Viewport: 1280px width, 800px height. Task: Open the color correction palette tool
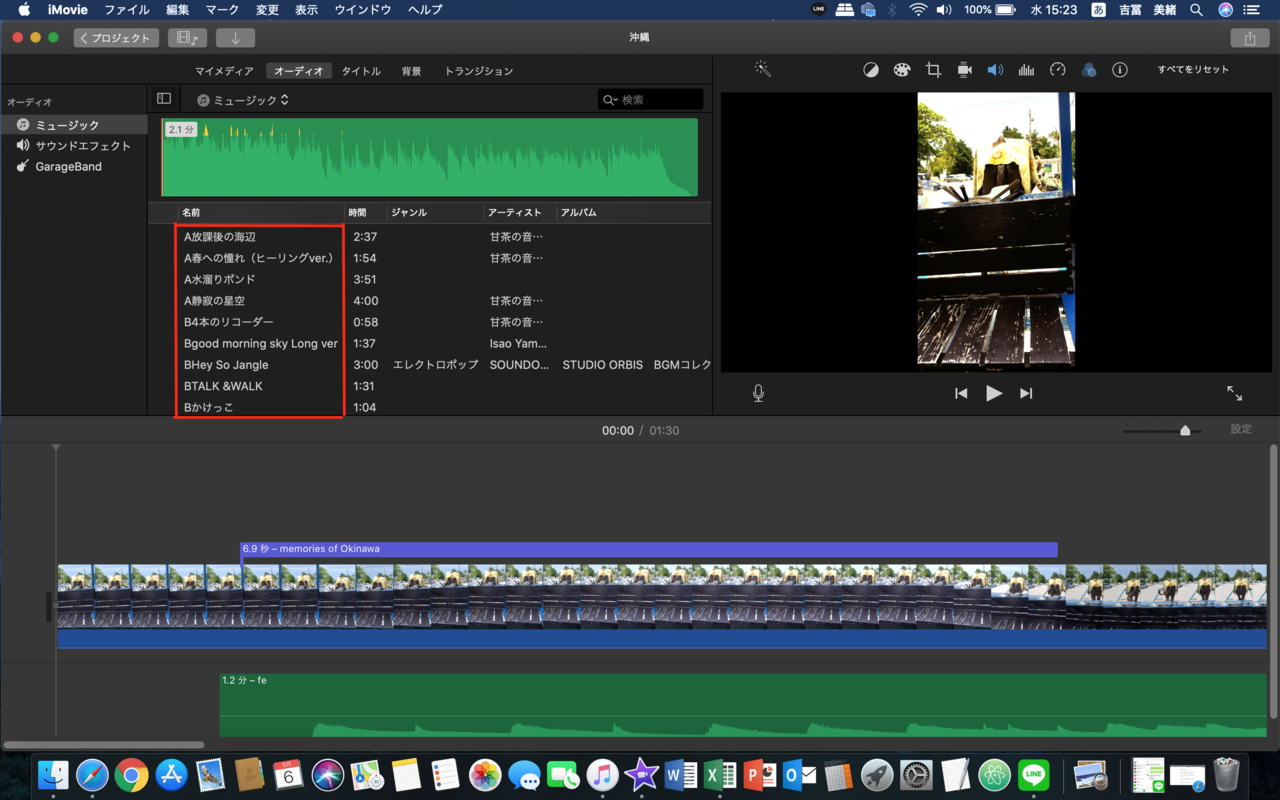pos(902,70)
